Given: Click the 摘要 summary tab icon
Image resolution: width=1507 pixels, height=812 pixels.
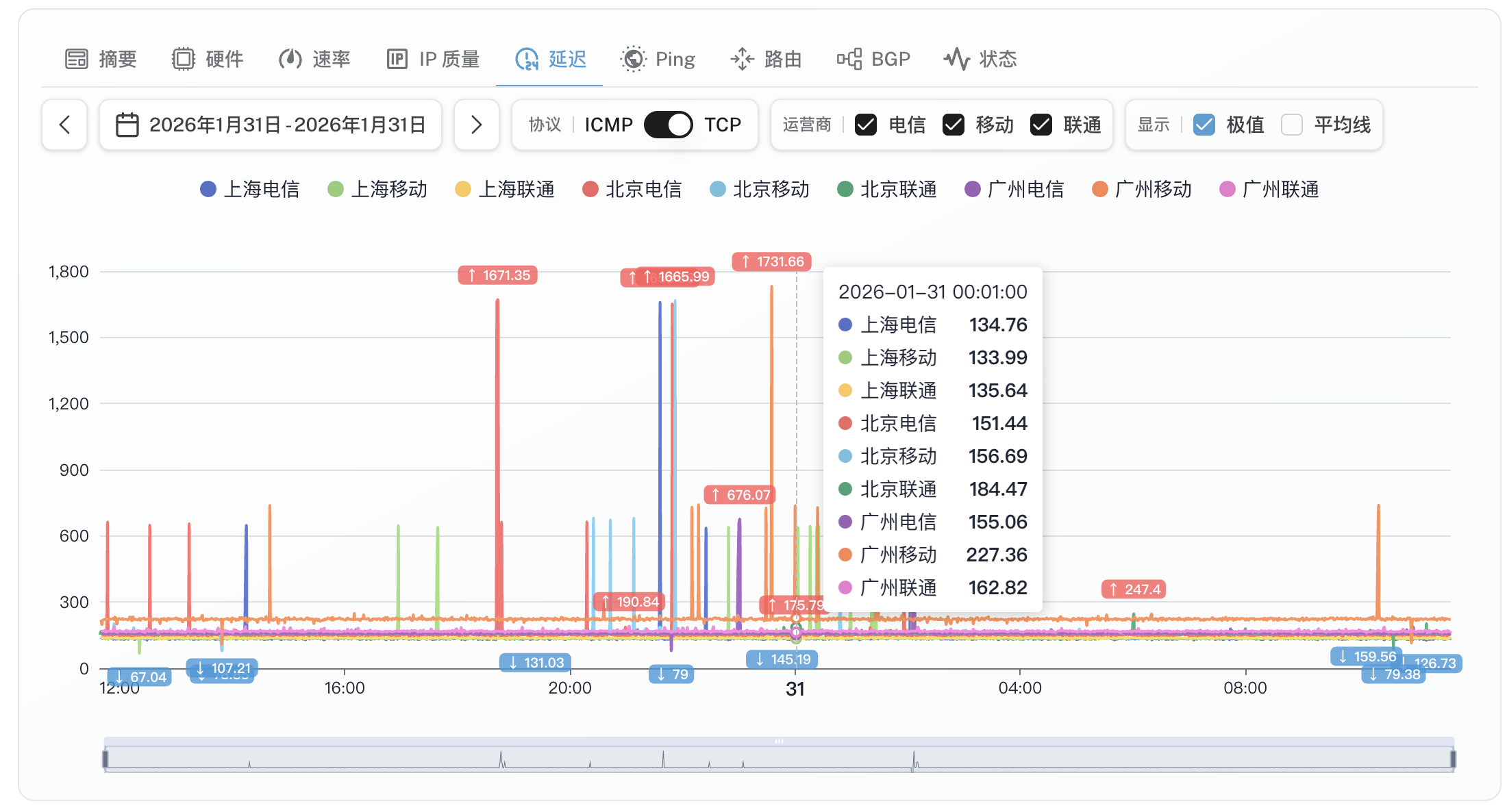Looking at the screenshot, I should pyautogui.click(x=76, y=59).
